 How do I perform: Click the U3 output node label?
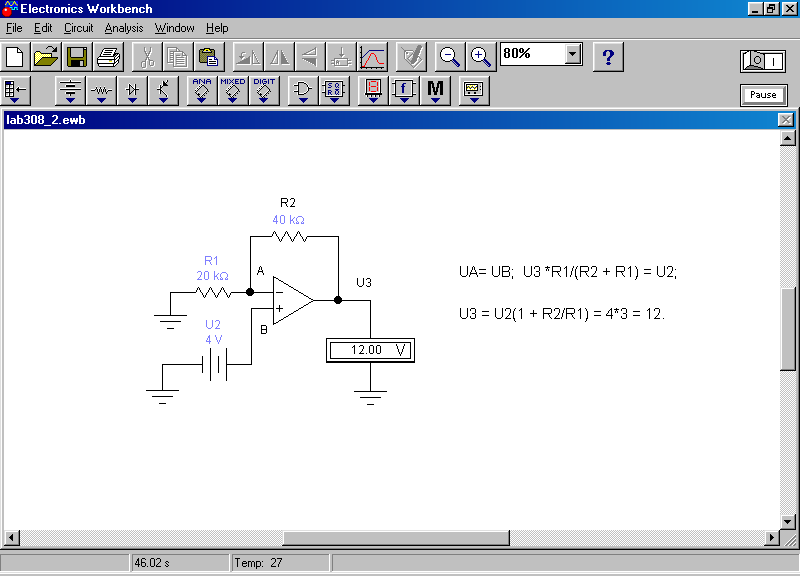coord(364,283)
